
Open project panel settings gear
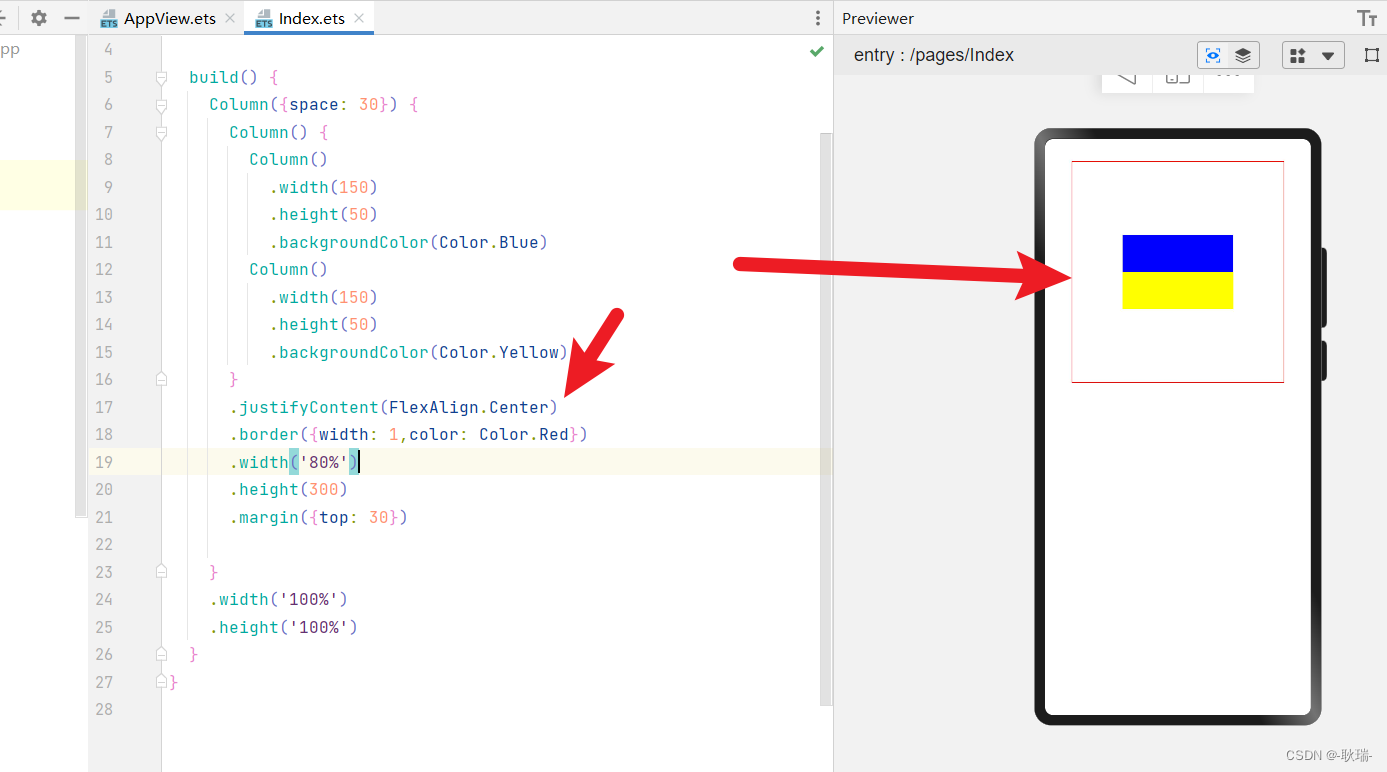39,18
